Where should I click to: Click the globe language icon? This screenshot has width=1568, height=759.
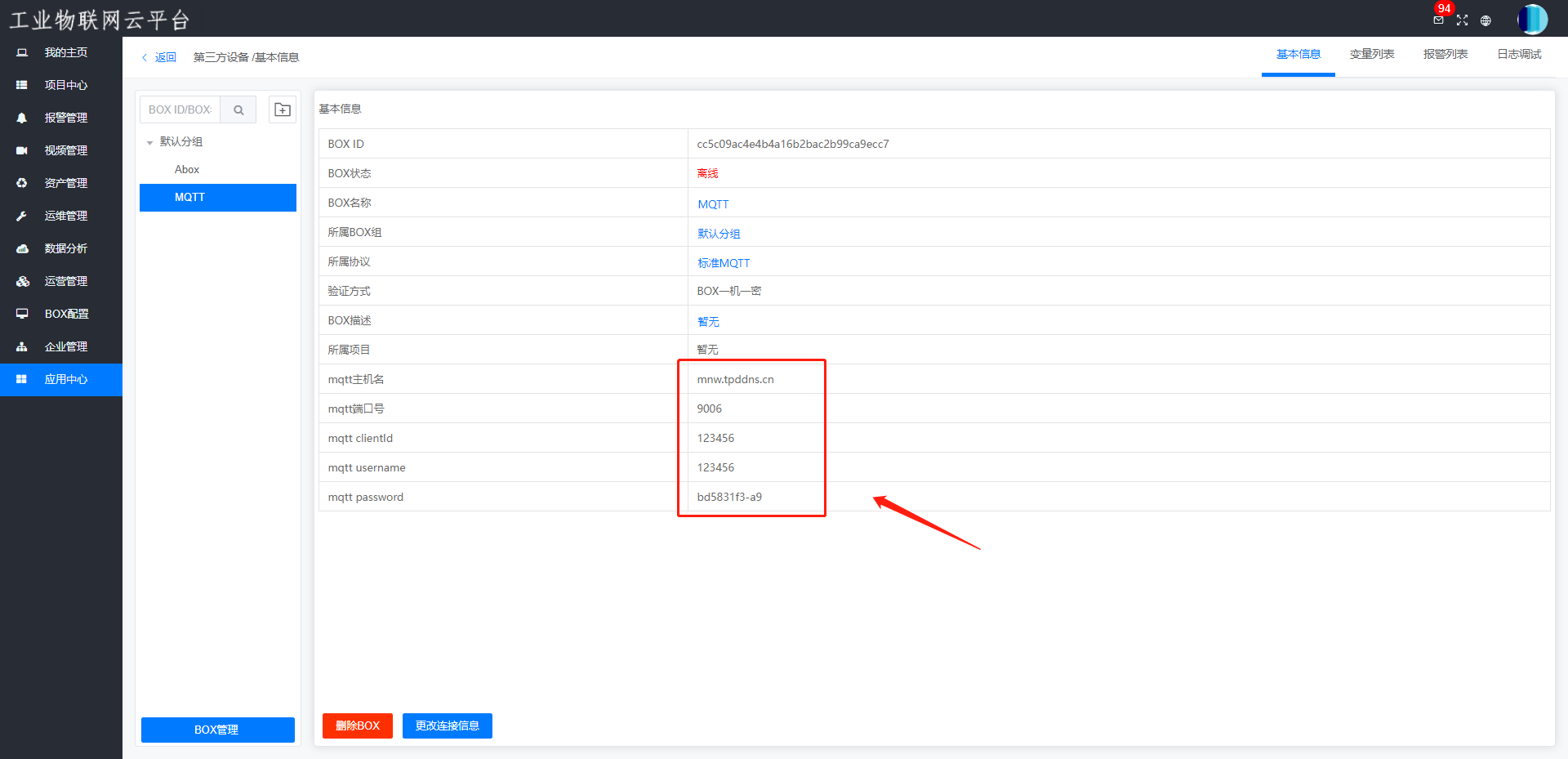click(x=1486, y=20)
